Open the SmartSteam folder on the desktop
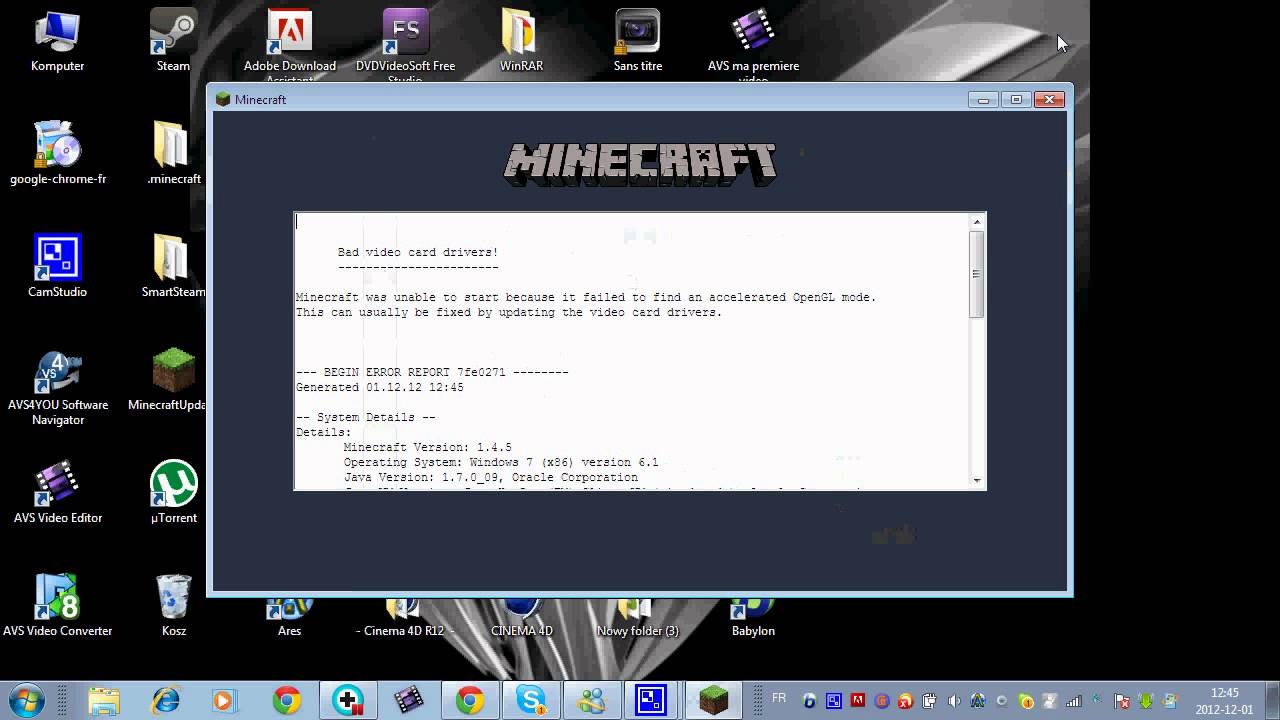The width and height of the screenshot is (1280, 720). [173, 266]
